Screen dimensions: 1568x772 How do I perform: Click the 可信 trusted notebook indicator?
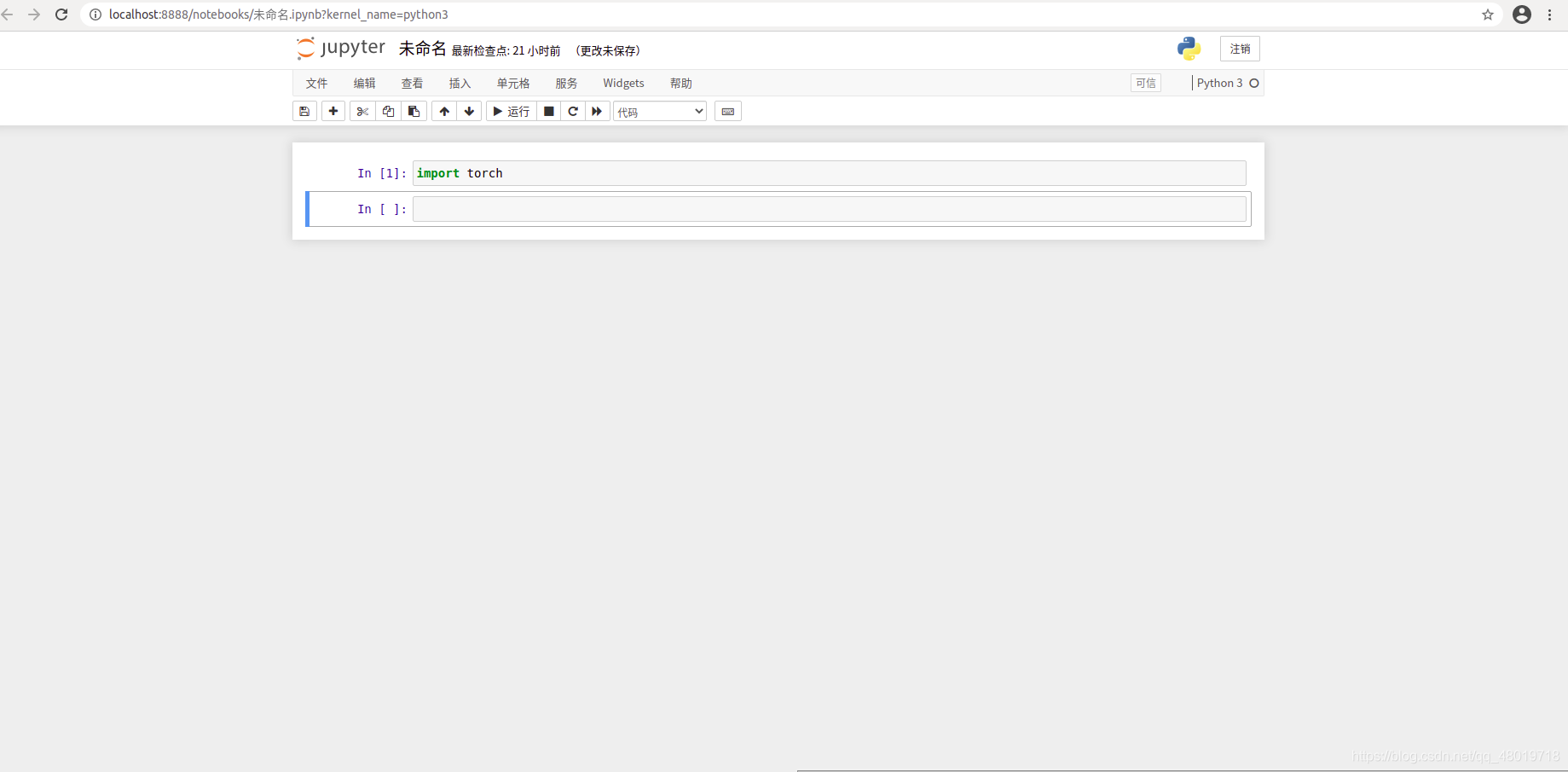tap(1146, 83)
